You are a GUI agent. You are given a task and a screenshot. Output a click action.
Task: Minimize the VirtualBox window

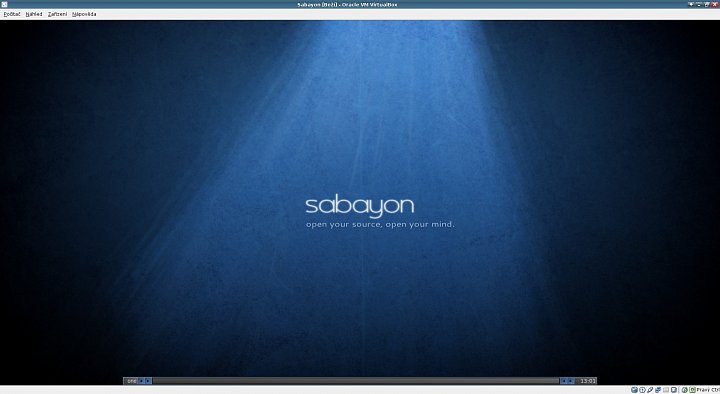coord(699,5)
